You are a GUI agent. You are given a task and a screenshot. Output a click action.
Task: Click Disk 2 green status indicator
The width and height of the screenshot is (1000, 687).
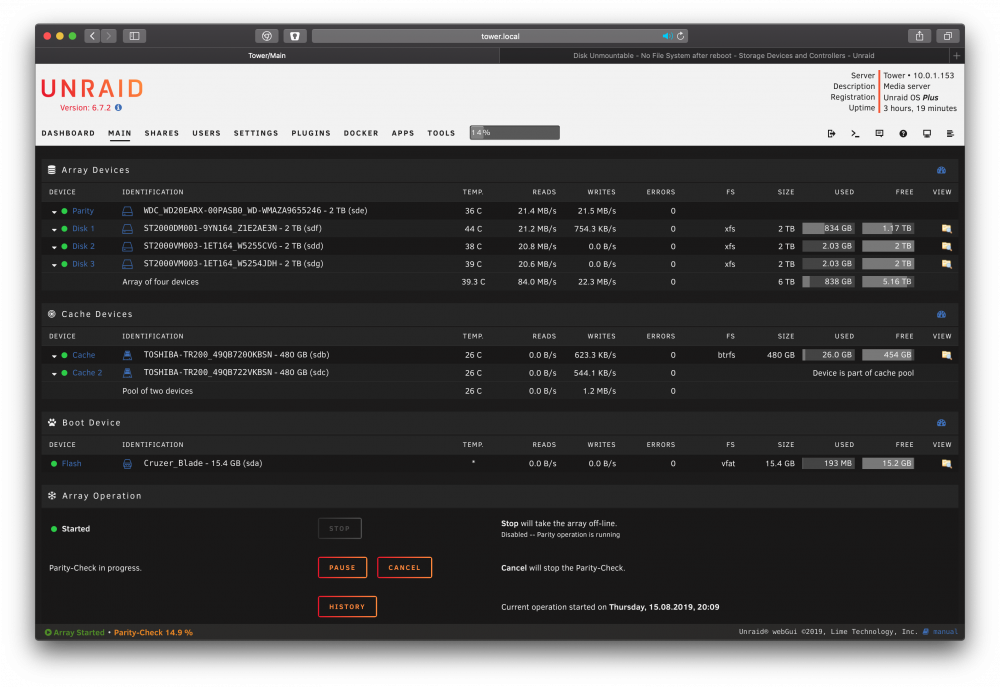tap(64, 246)
